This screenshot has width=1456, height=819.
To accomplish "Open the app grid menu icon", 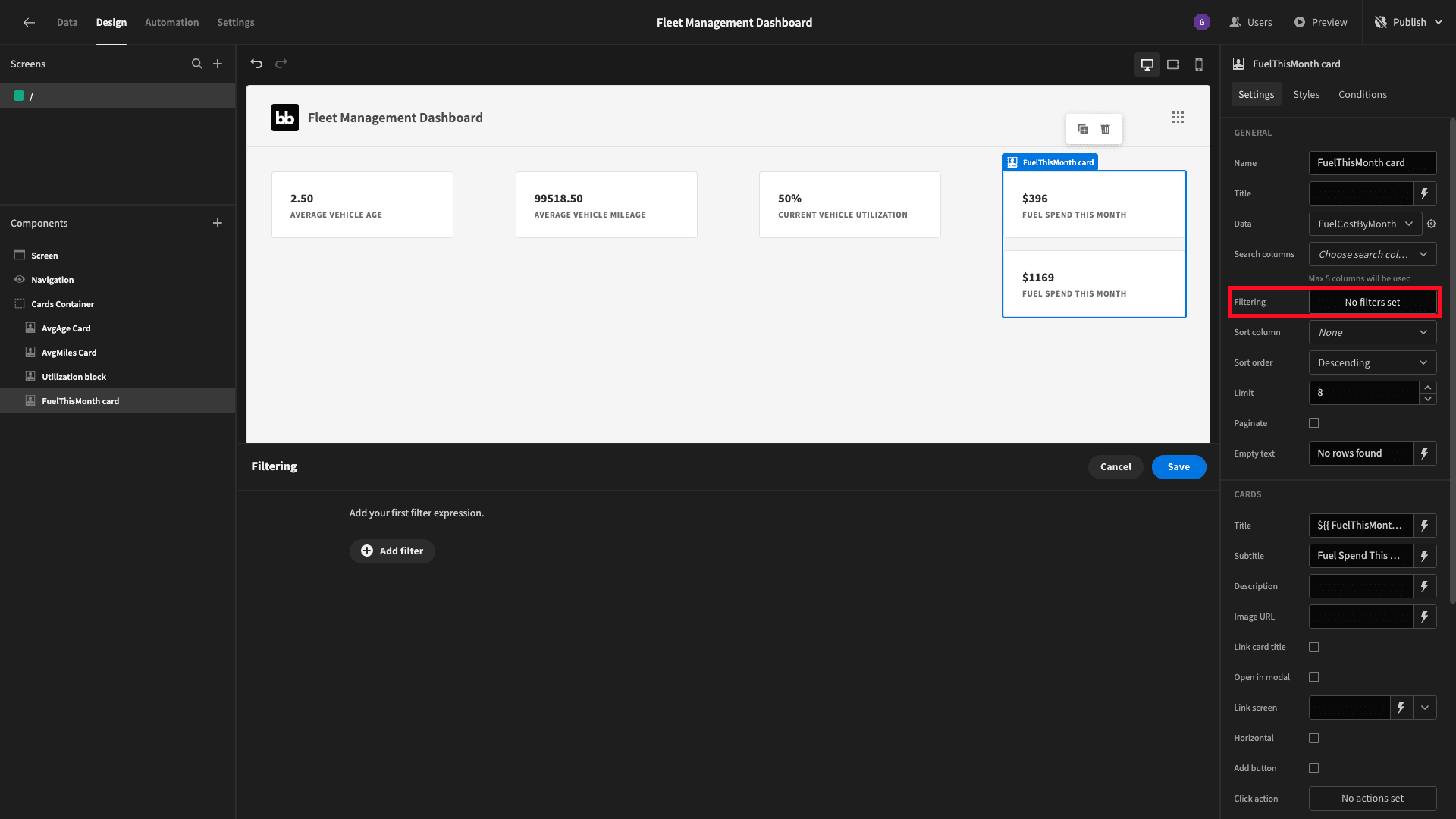I will pos(1178,118).
